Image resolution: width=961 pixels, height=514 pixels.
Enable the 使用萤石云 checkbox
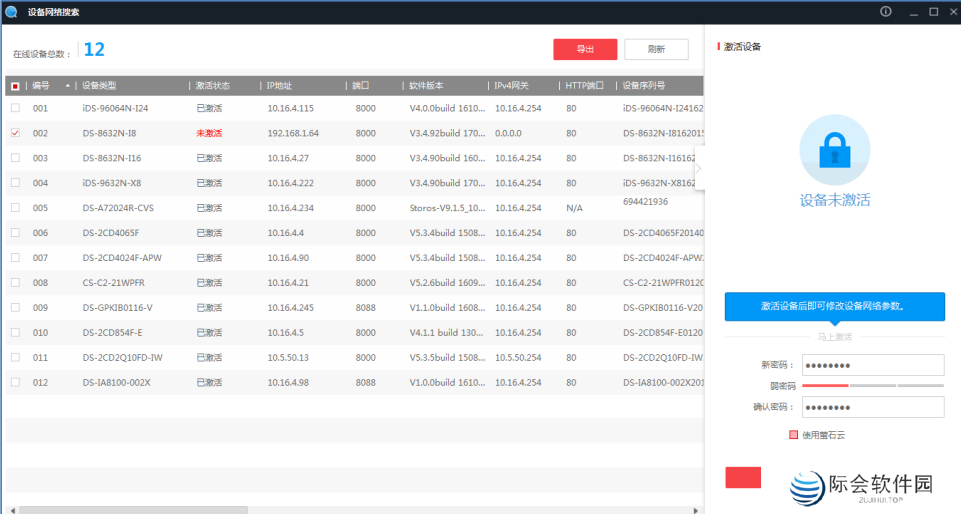pyautogui.click(x=793, y=434)
